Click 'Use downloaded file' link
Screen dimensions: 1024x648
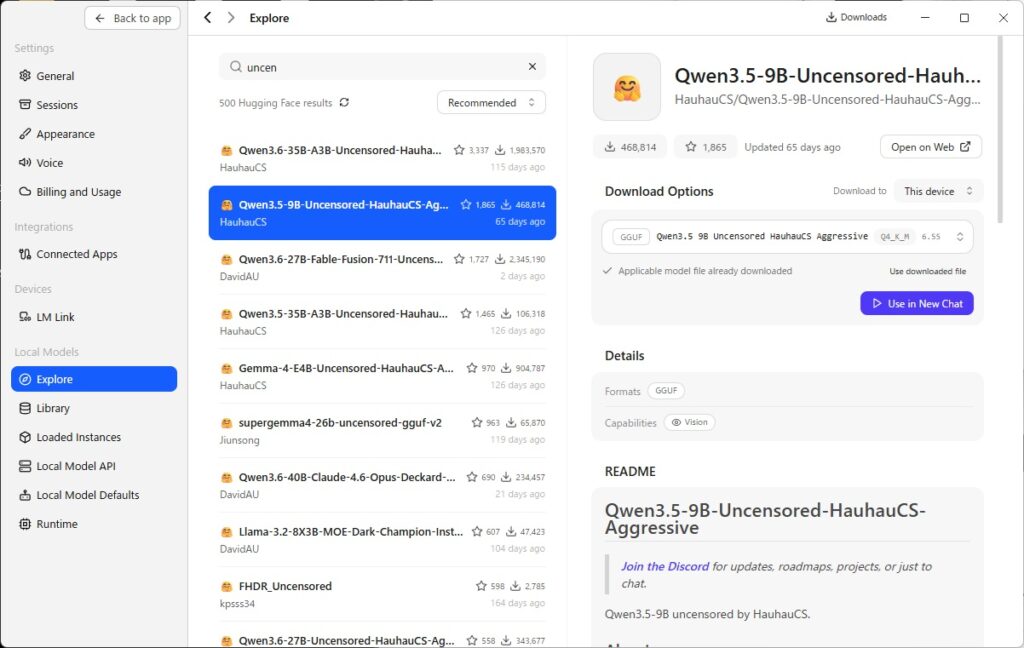pos(927,271)
